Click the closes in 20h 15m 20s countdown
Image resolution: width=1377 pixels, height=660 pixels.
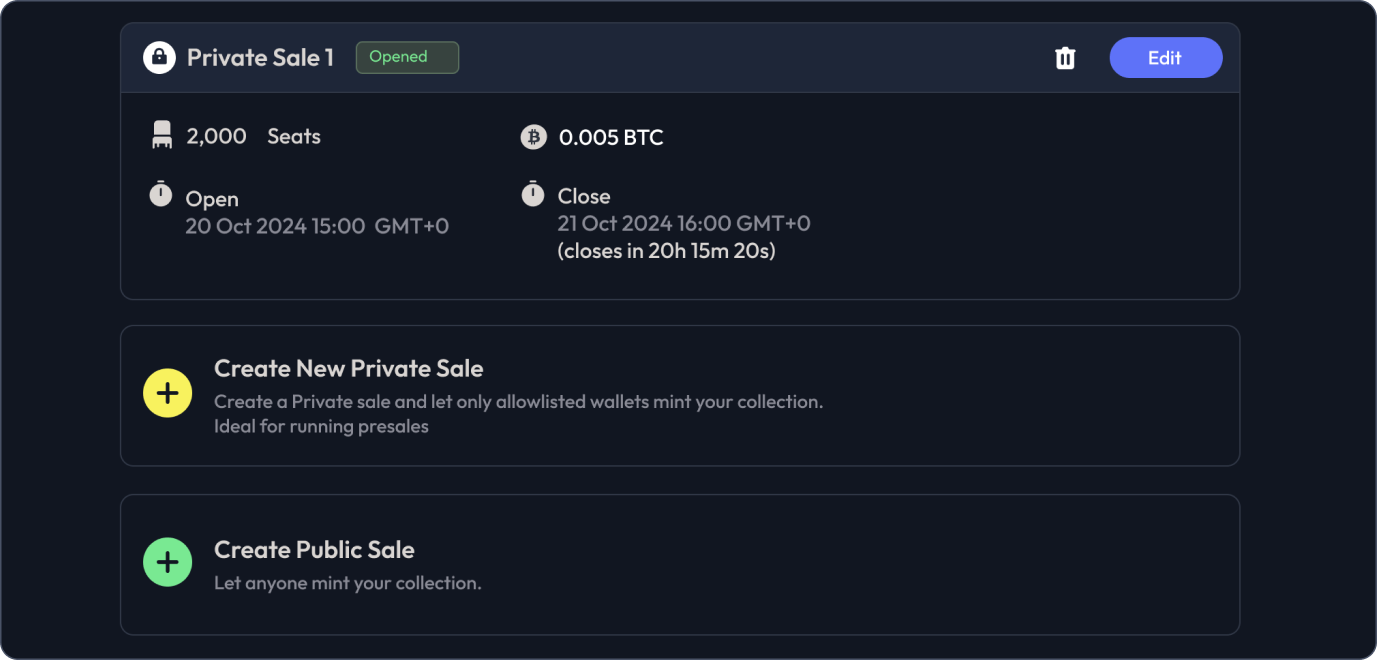click(666, 251)
